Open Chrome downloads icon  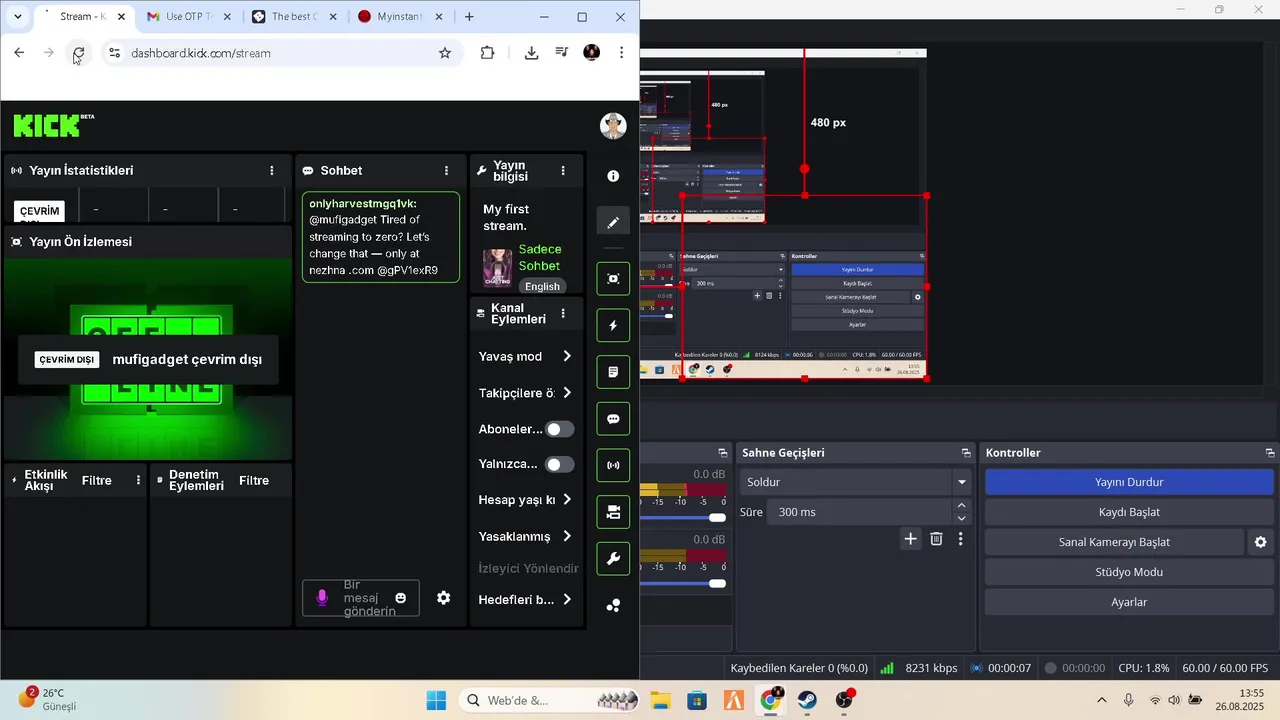[532, 53]
